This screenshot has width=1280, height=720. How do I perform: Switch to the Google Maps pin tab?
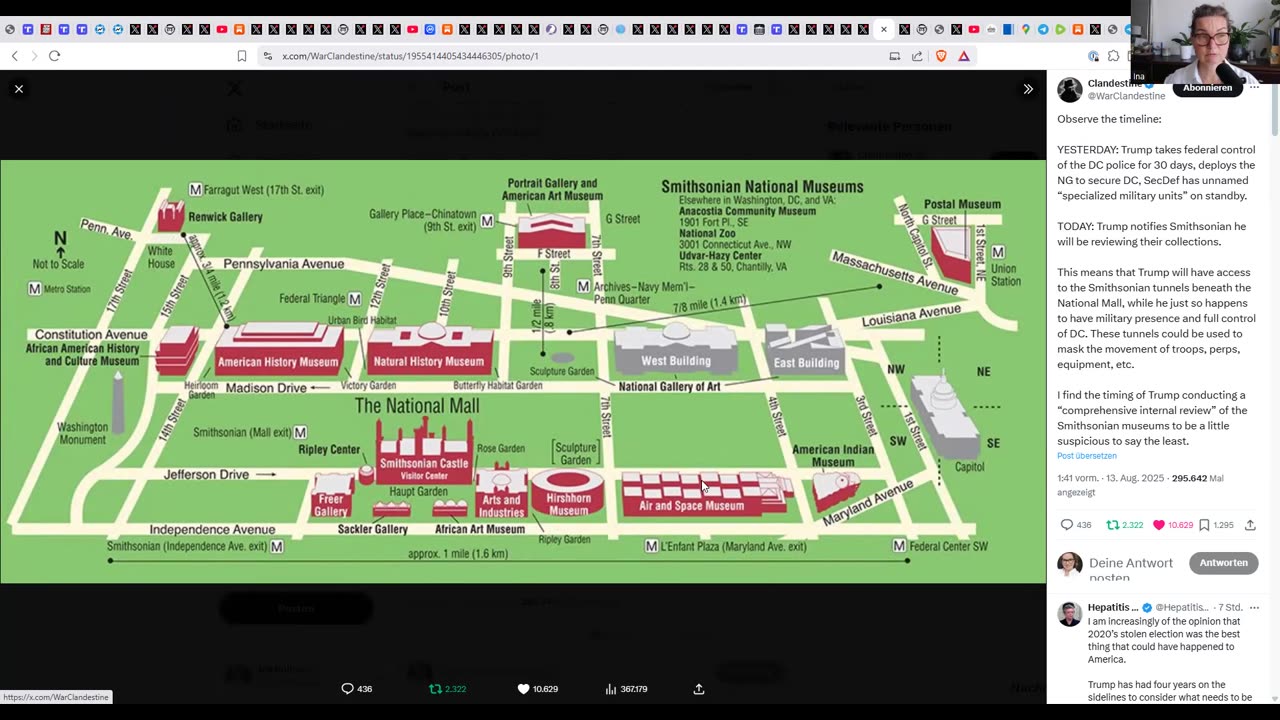1025,29
